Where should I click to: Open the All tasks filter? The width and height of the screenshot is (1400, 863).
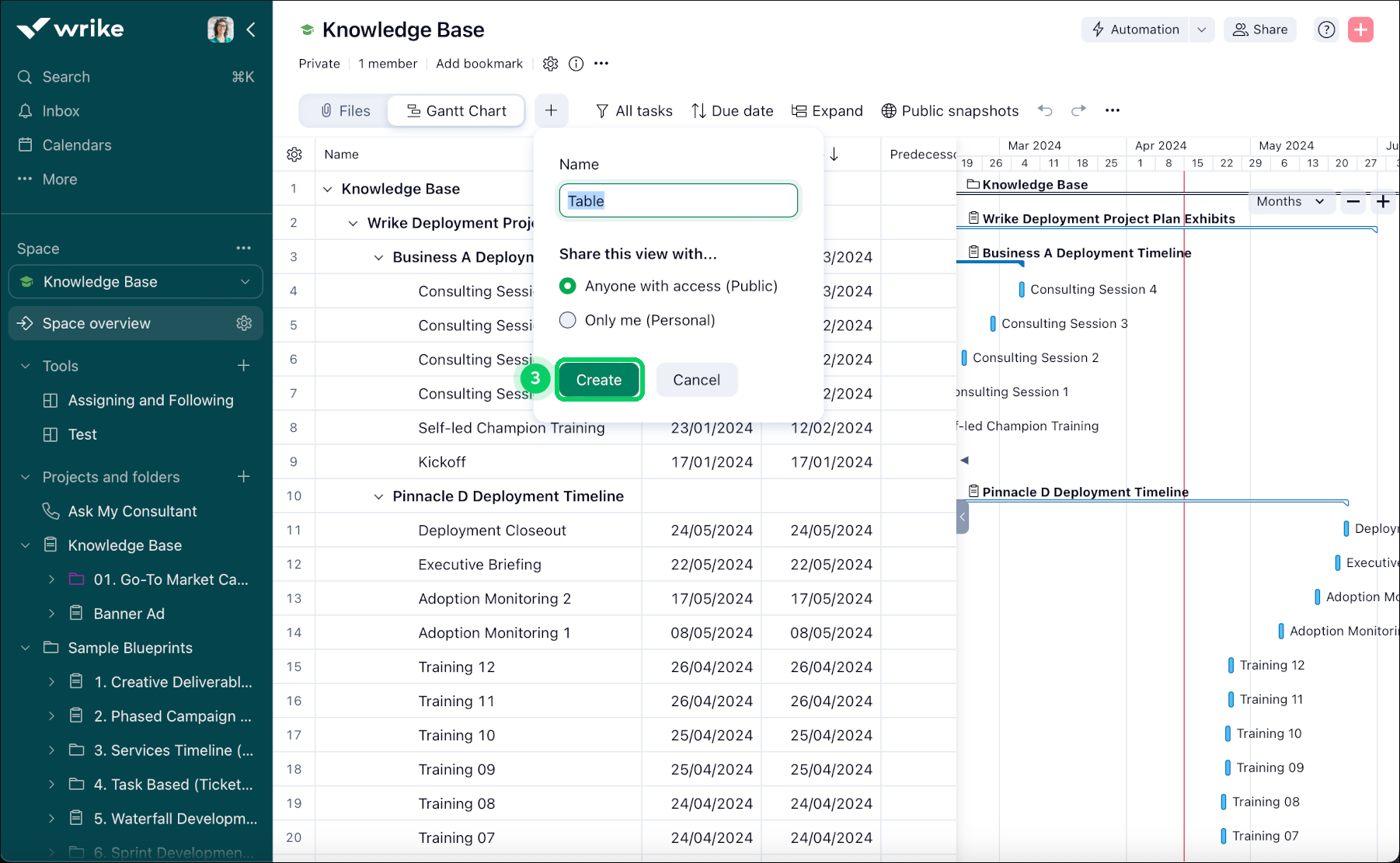634,110
